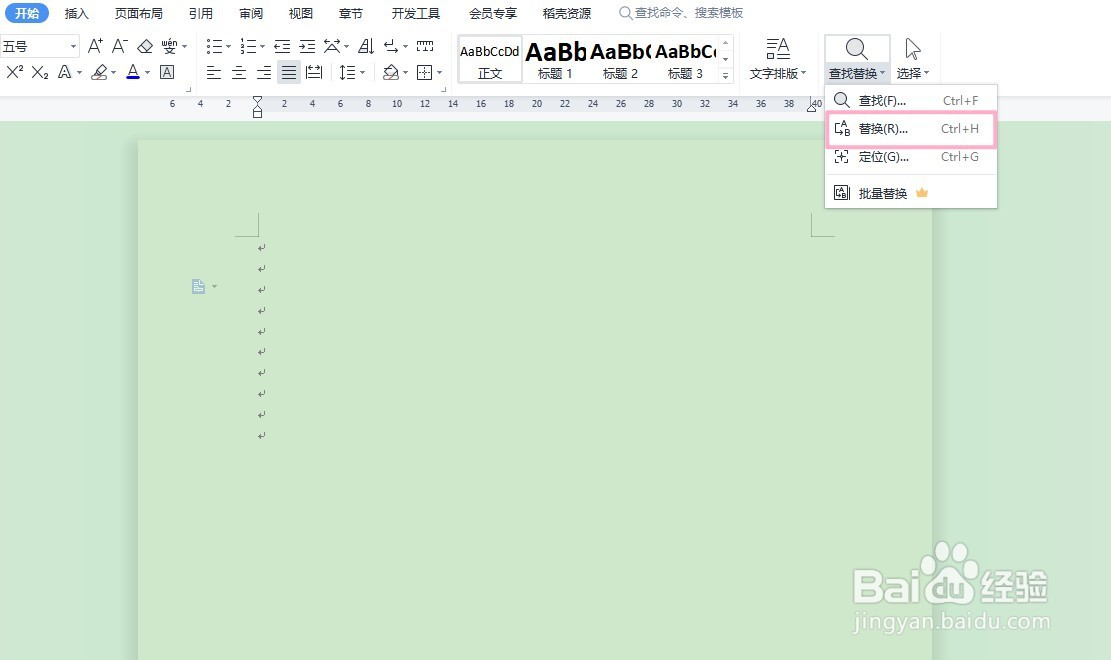Screen dimensions: 1111x660
Task: Decrease font size with A- button
Action: (x=120, y=47)
